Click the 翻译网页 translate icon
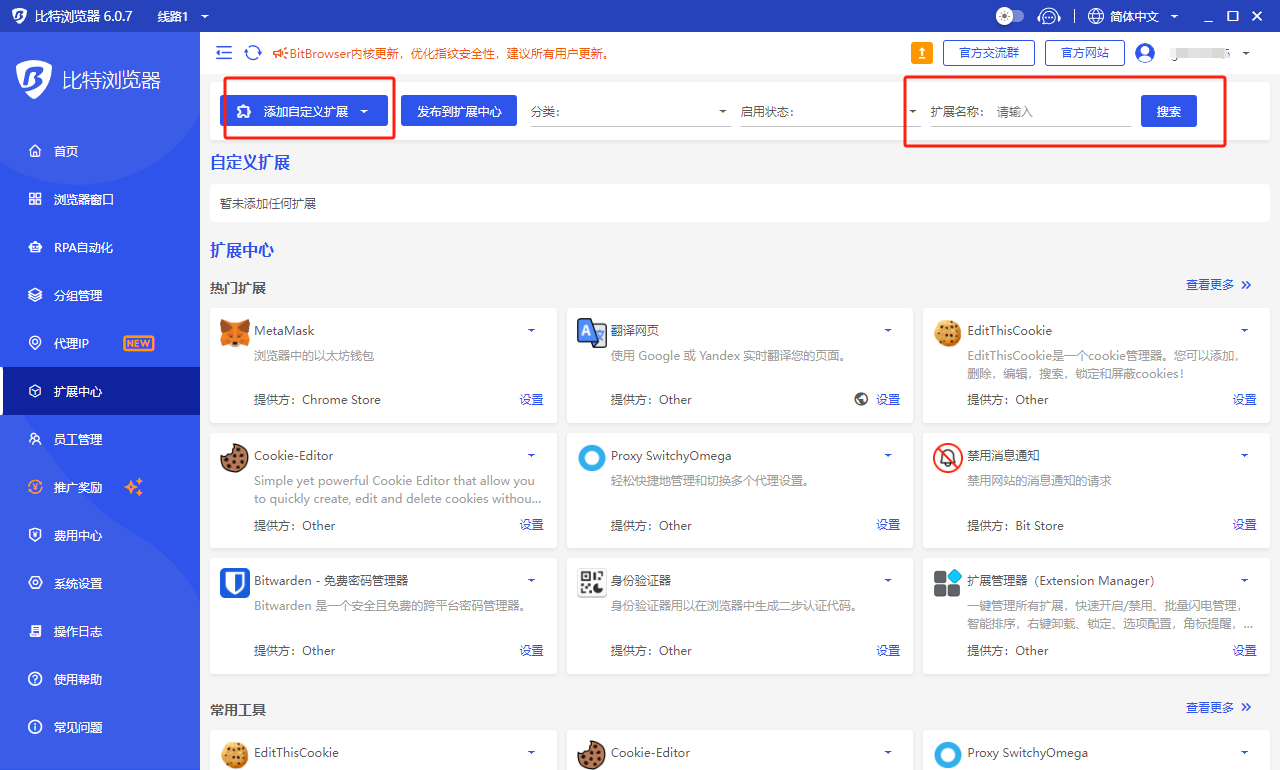 [x=592, y=333]
